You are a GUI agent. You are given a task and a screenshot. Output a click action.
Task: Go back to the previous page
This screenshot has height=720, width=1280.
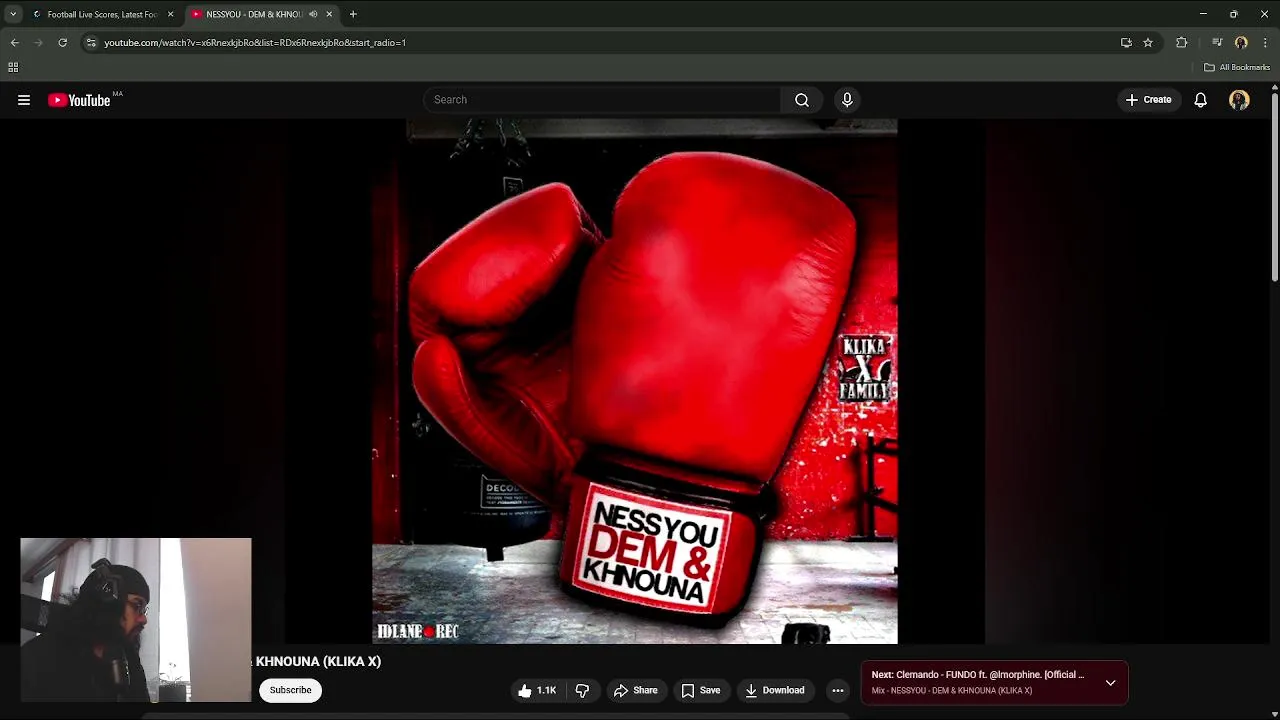[x=14, y=42]
